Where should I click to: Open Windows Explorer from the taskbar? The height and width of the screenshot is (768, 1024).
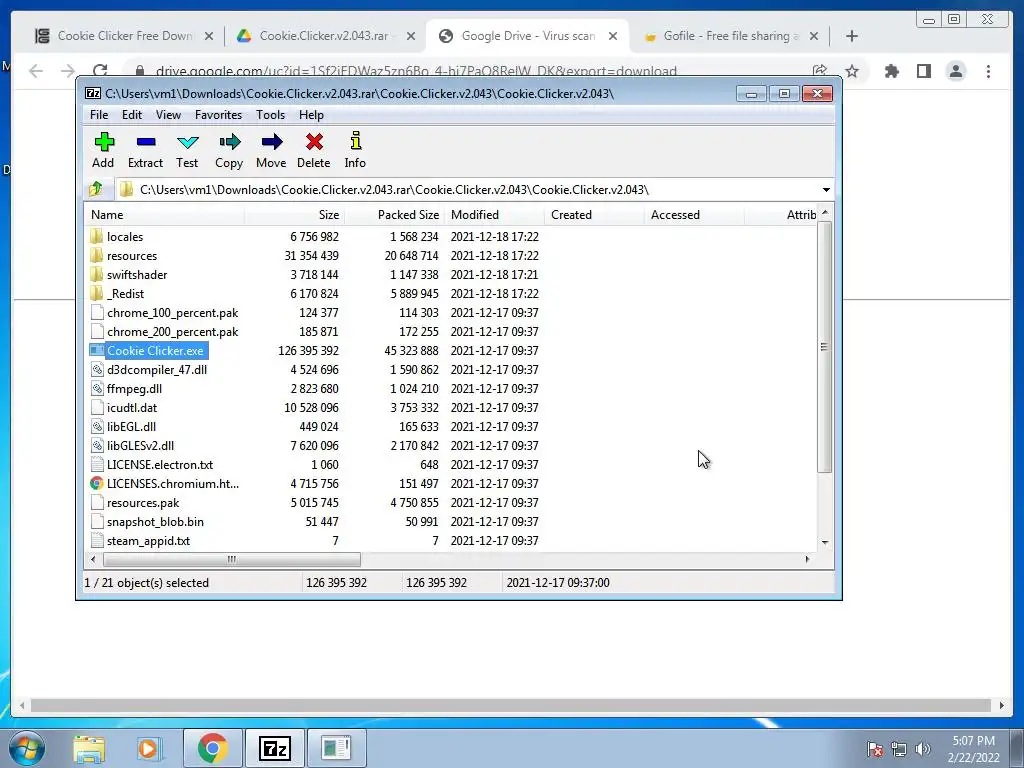[x=89, y=748]
